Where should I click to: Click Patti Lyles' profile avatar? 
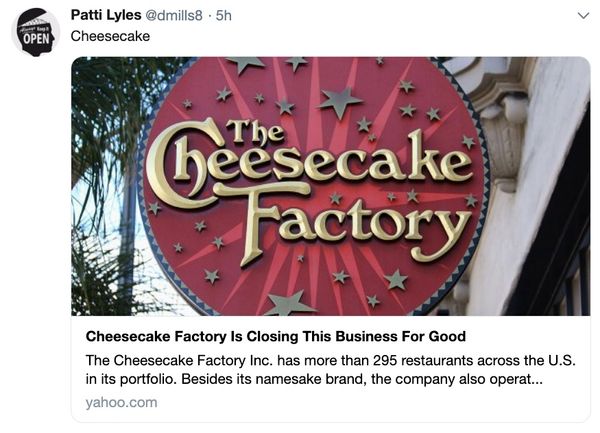35,31
